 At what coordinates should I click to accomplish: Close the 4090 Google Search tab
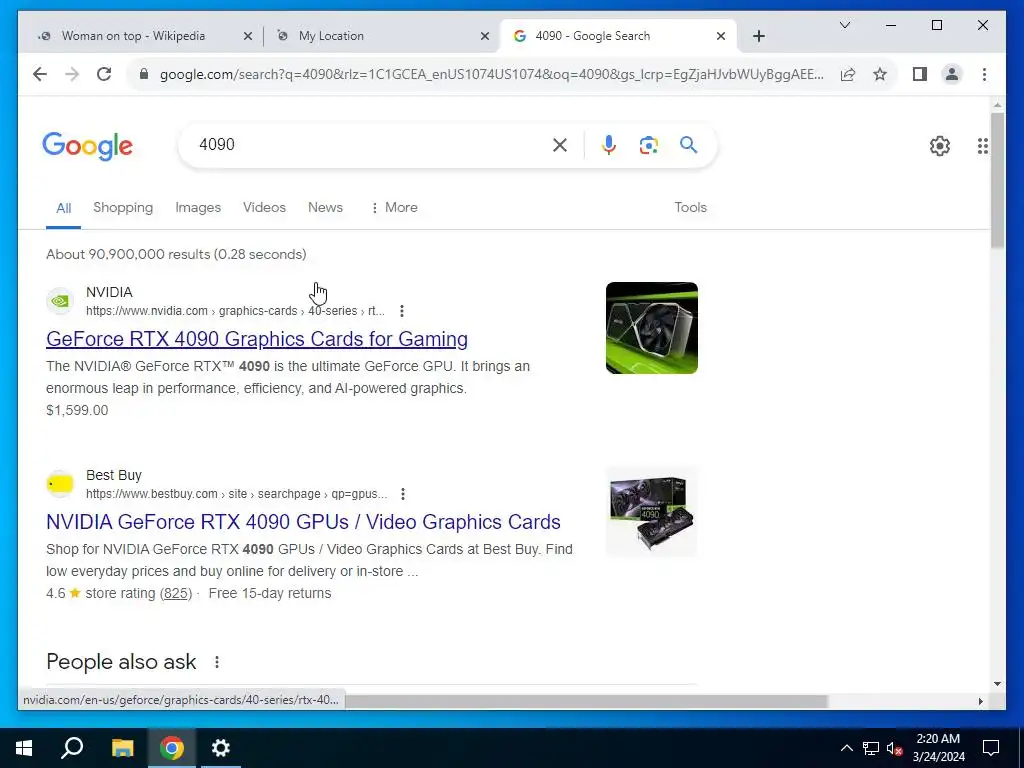point(721,36)
